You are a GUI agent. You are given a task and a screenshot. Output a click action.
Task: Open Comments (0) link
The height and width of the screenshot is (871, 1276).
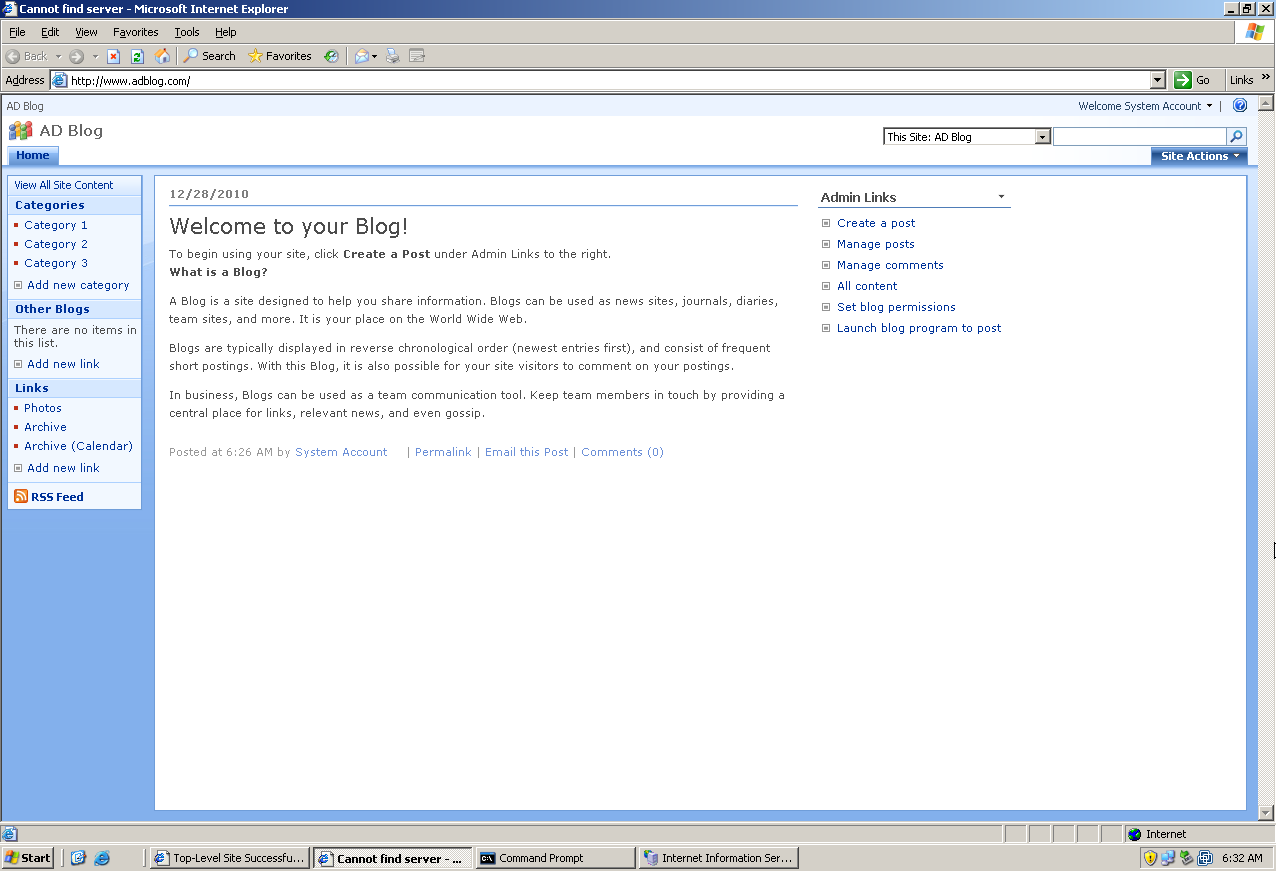click(622, 452)
